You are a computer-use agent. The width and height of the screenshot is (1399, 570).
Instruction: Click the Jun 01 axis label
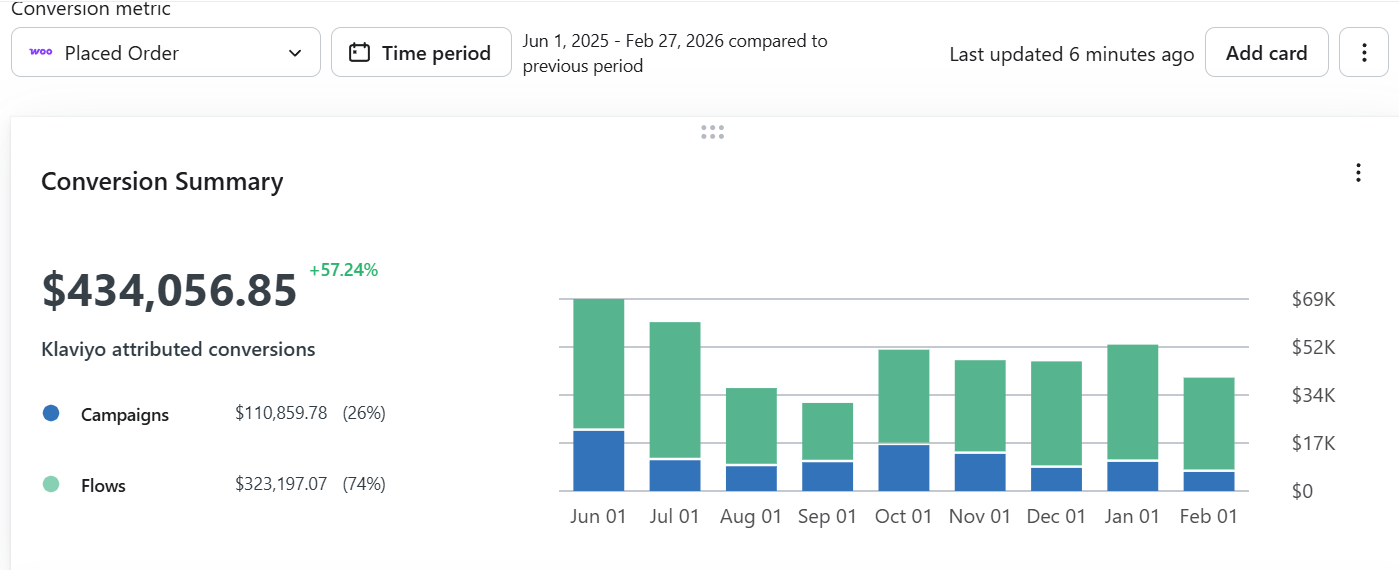click(x=599, y=517)
